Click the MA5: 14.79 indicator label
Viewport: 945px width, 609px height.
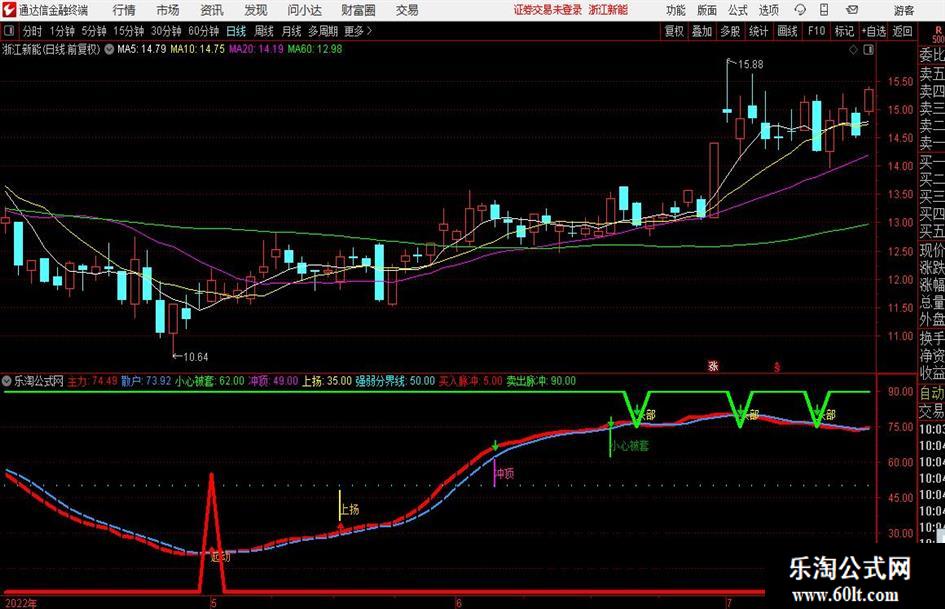click(141, 49)
